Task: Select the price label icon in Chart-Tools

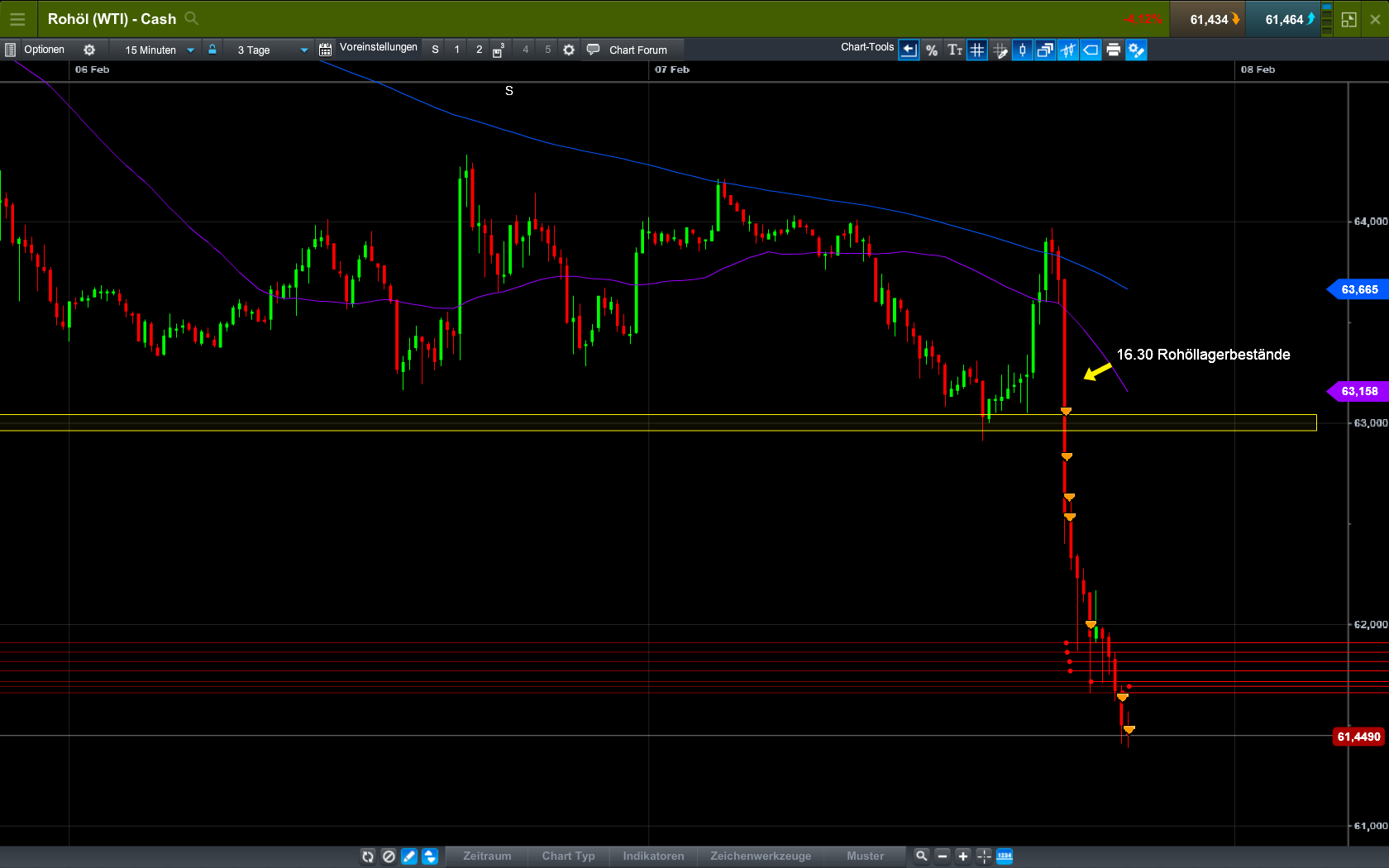Action: [1091, 50]
